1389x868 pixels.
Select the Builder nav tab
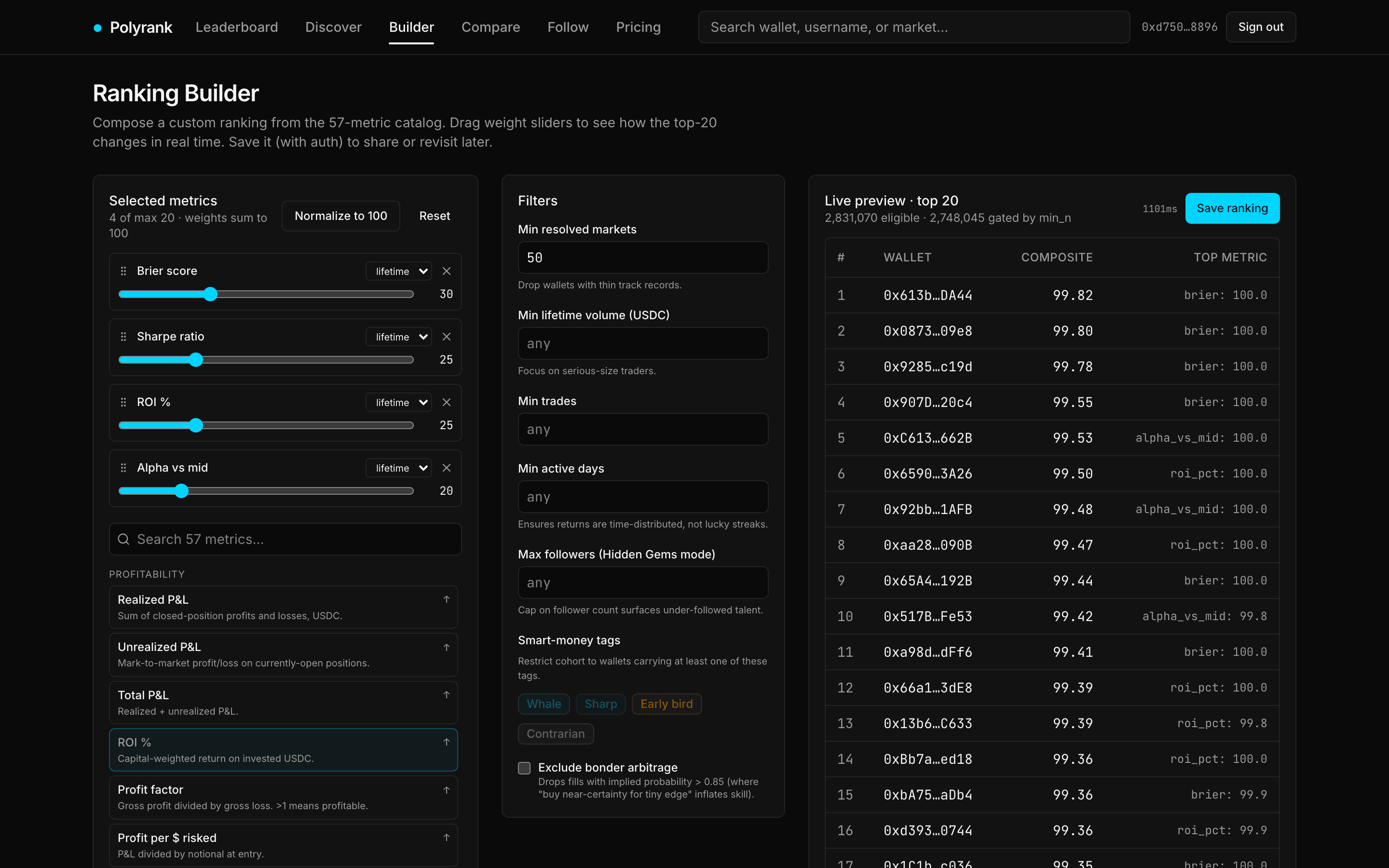[411, 27]
